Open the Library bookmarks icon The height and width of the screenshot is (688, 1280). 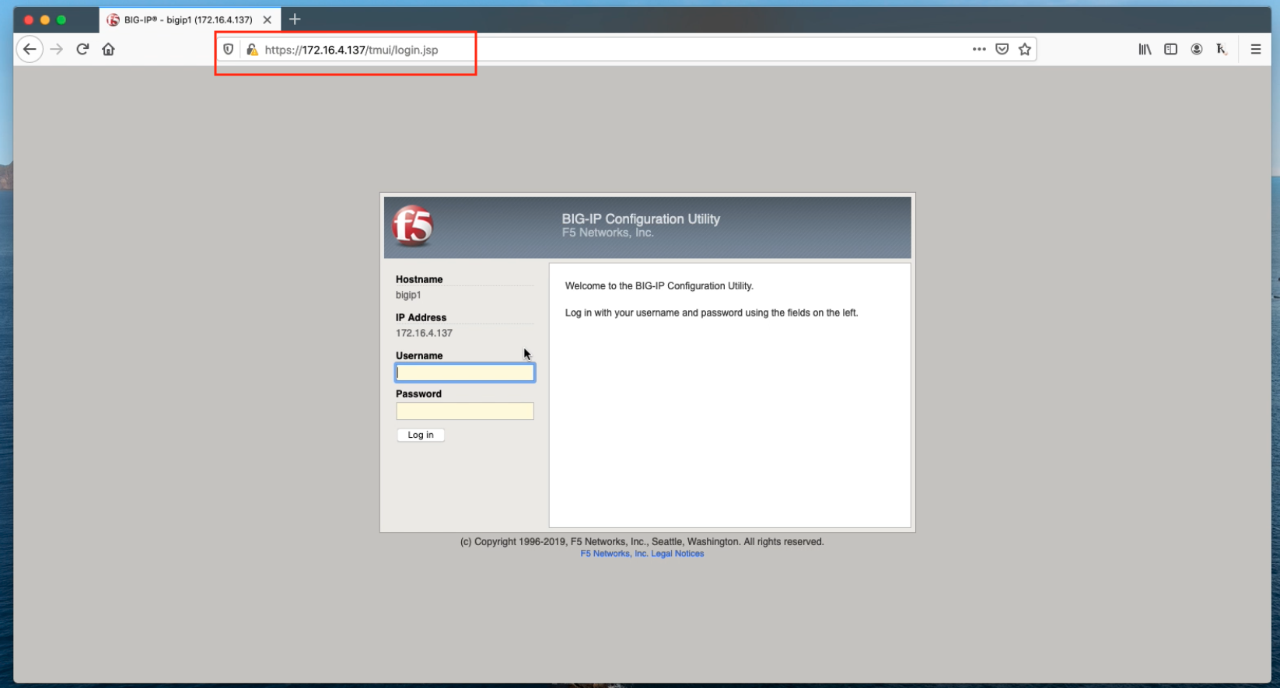tap(1145, 49)
